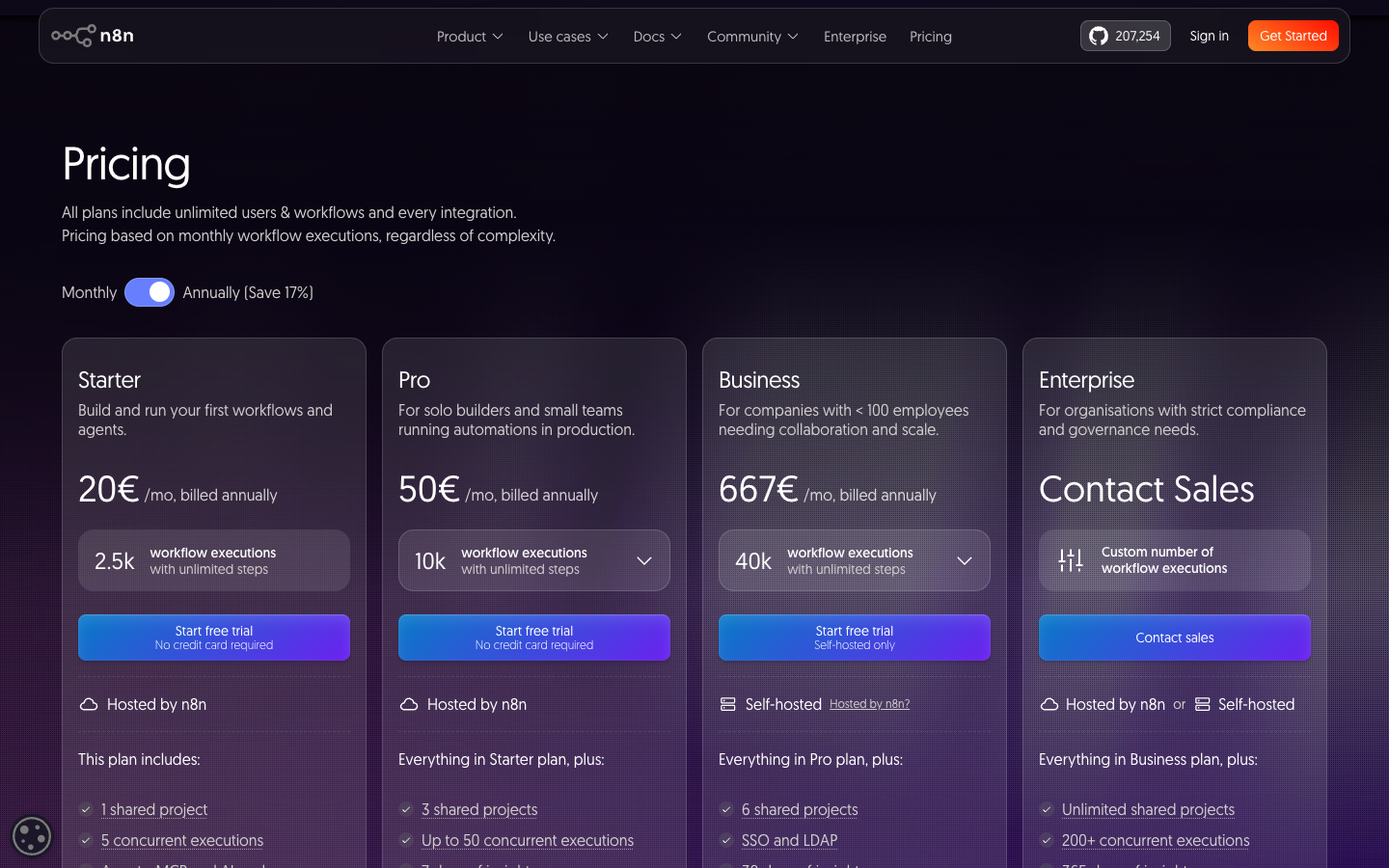Screen dimensions: 1389x868
Task: Open the Docs menu dropdown
Action: click(657, 37)
